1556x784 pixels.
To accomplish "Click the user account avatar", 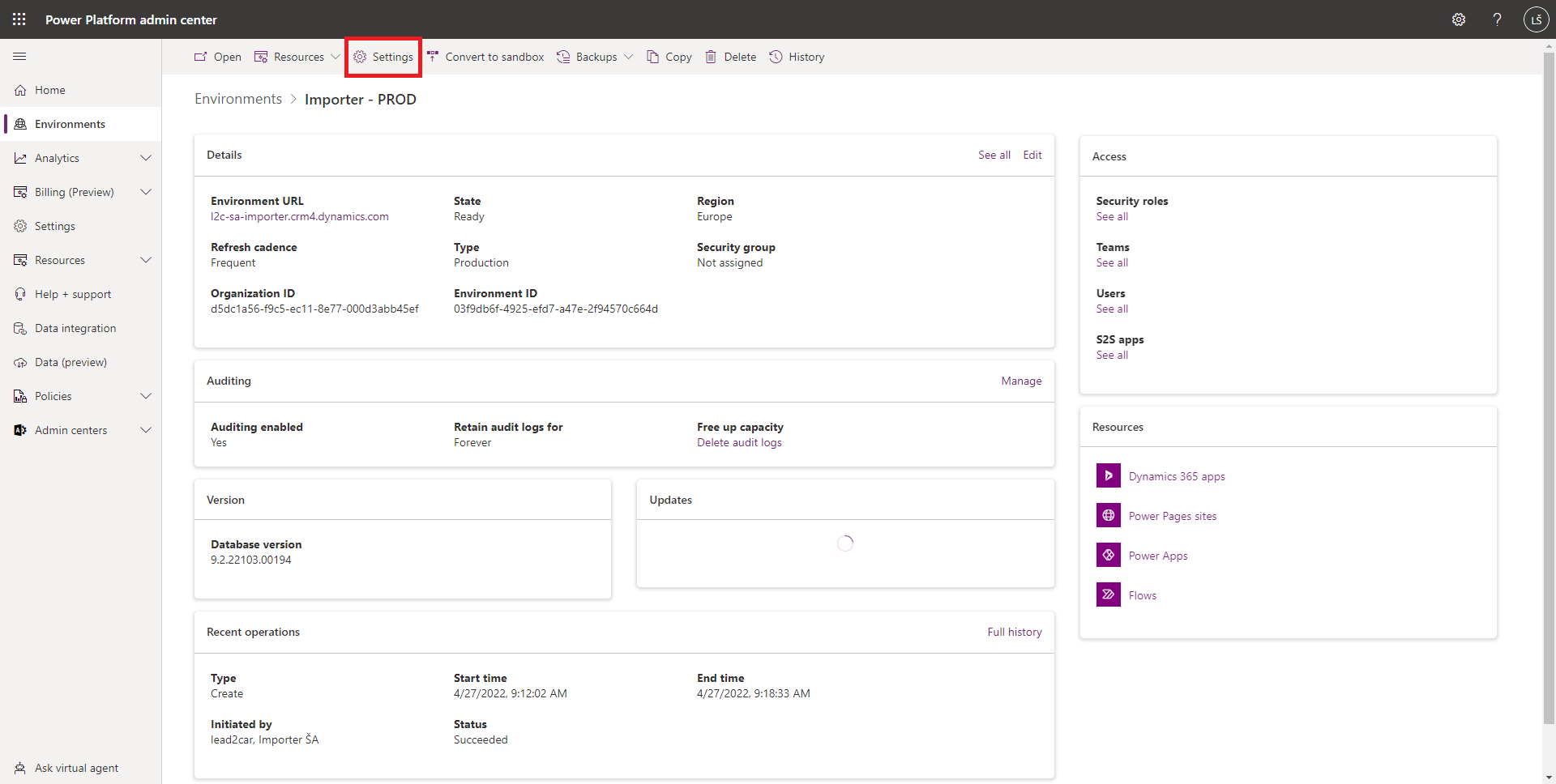I will 1536,19.
